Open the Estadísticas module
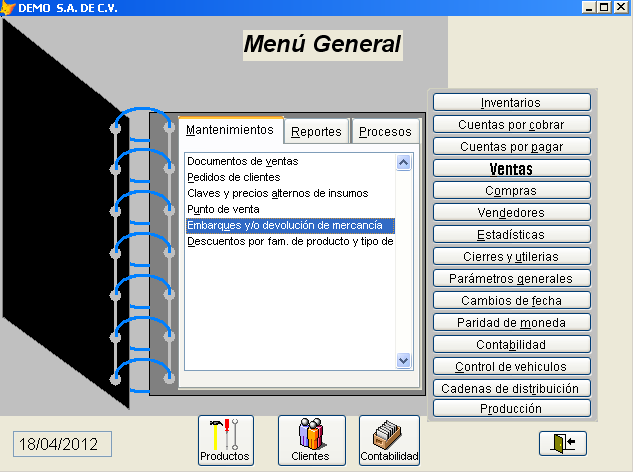This screenshot has width=633, height=472. [x=512, y=234]
